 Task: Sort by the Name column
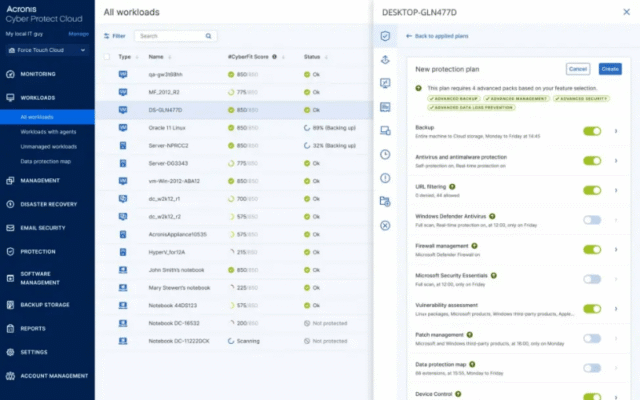point(160,57)
